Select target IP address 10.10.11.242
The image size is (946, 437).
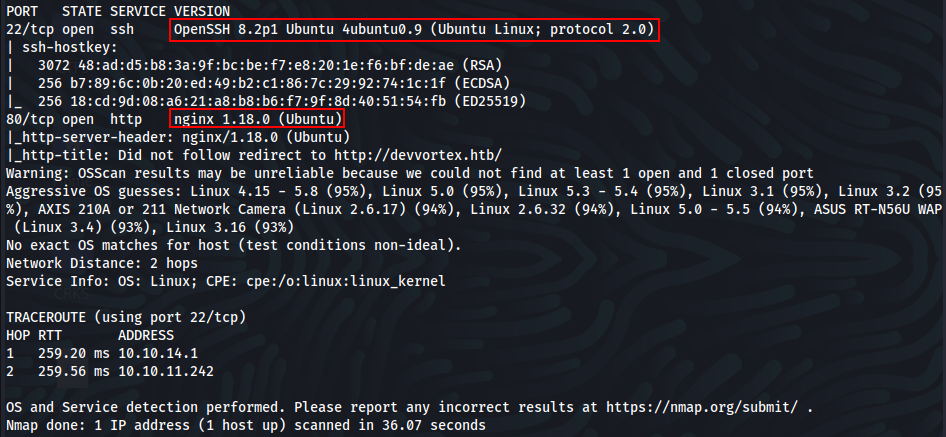coord(165,371)
